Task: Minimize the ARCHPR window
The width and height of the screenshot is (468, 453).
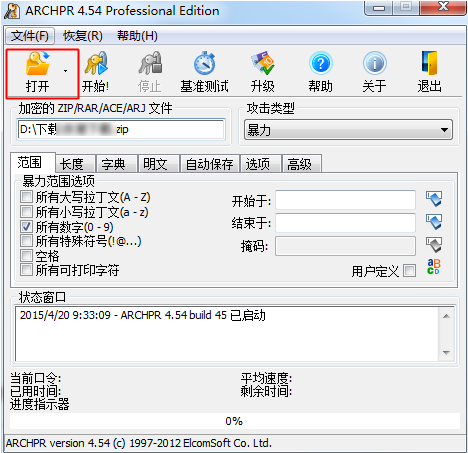Action: click(379, 8)
